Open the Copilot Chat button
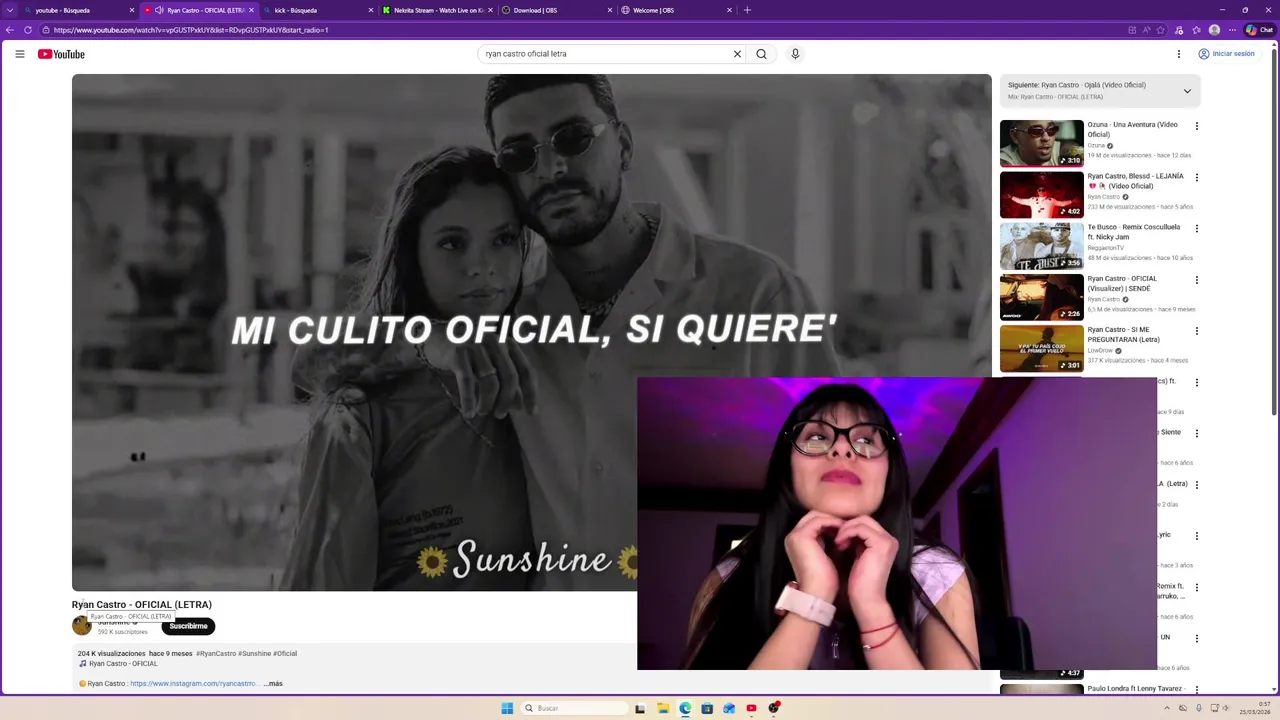This screenshot has width=1280, height=720. click(x=1259, y=30)
